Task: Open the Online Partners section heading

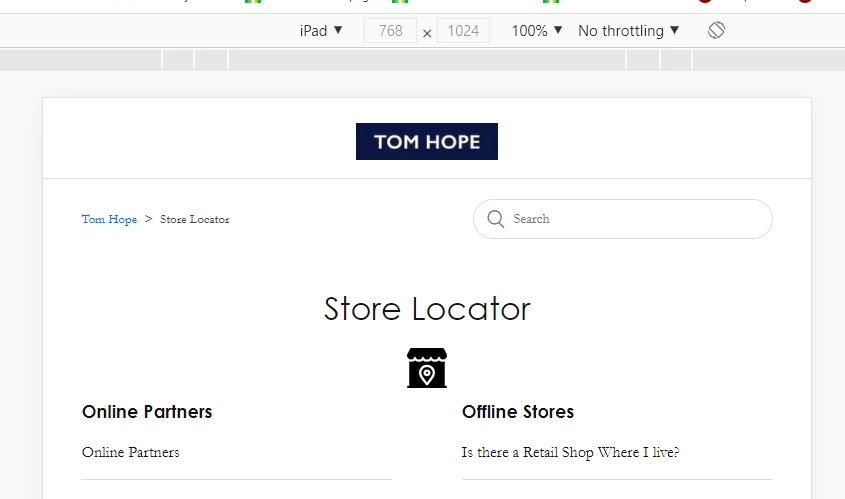Action: 147,412
